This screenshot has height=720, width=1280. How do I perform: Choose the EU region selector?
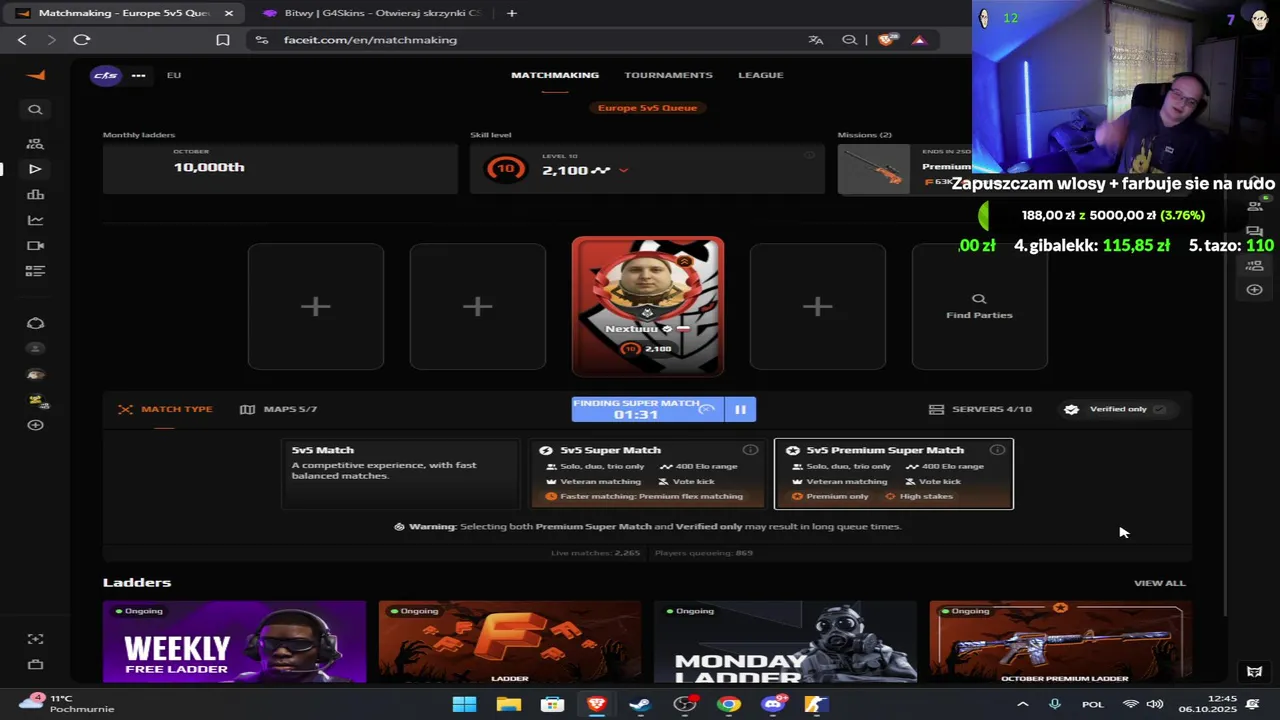point(174,75)
